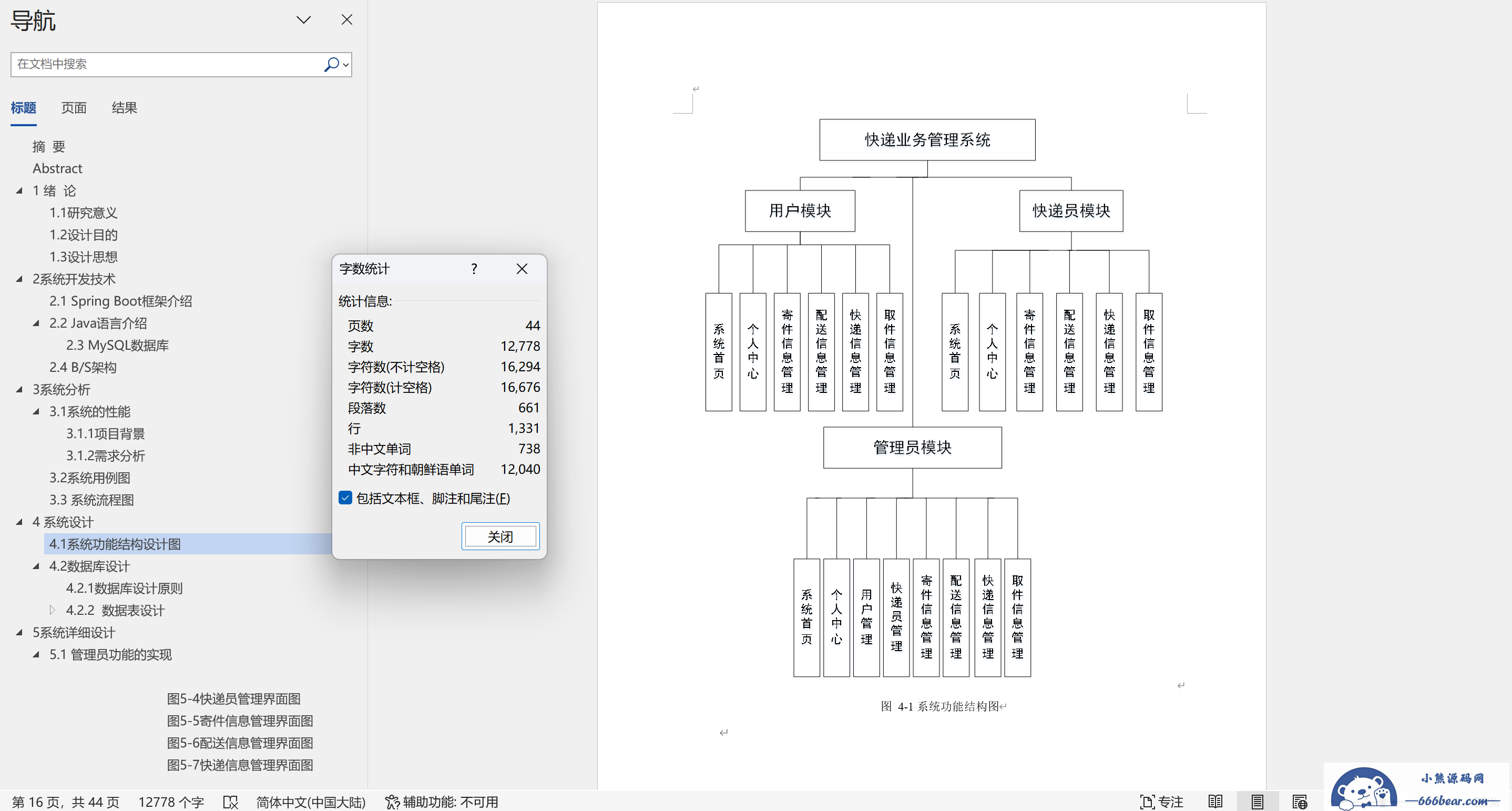Jump to 3.1.1项目背景 heading
Image resolution: width=1512 pixels, height=811 pixels.
pos(106,434)
